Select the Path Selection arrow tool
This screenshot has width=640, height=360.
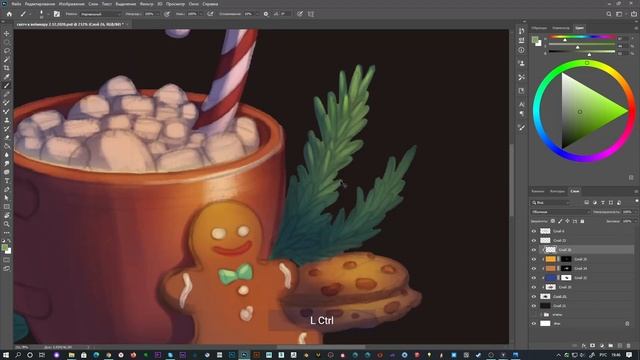(7, 198)
